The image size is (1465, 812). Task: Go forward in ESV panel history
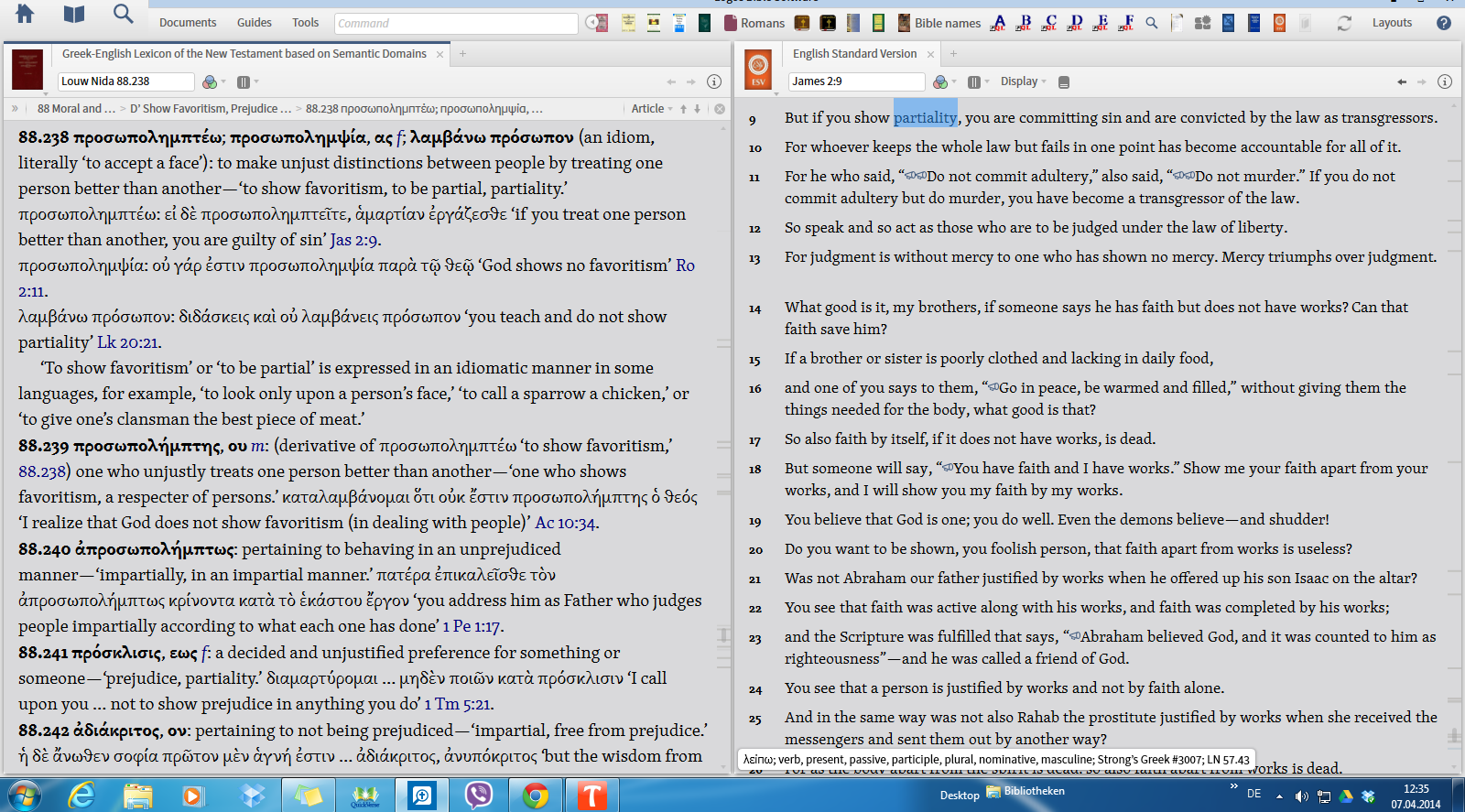1422,81
